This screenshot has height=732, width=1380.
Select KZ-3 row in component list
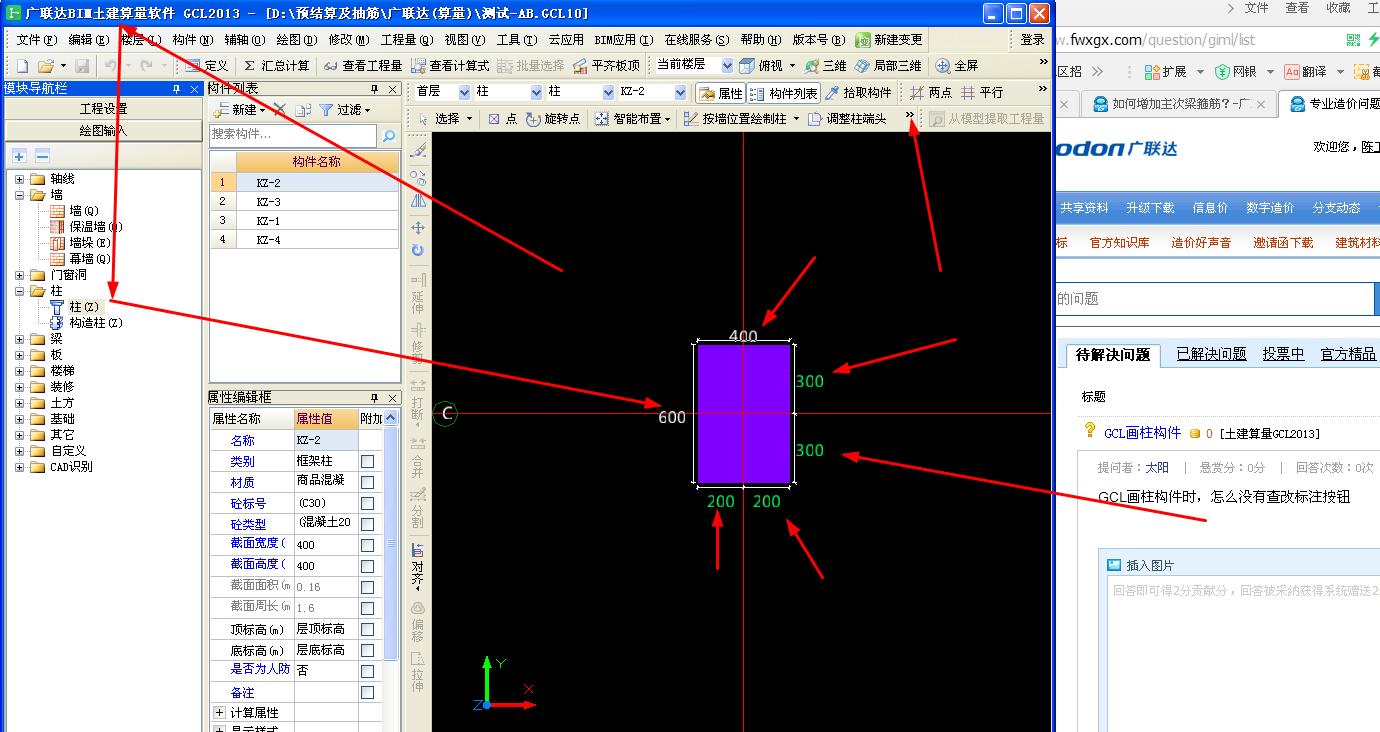[304, 201]
